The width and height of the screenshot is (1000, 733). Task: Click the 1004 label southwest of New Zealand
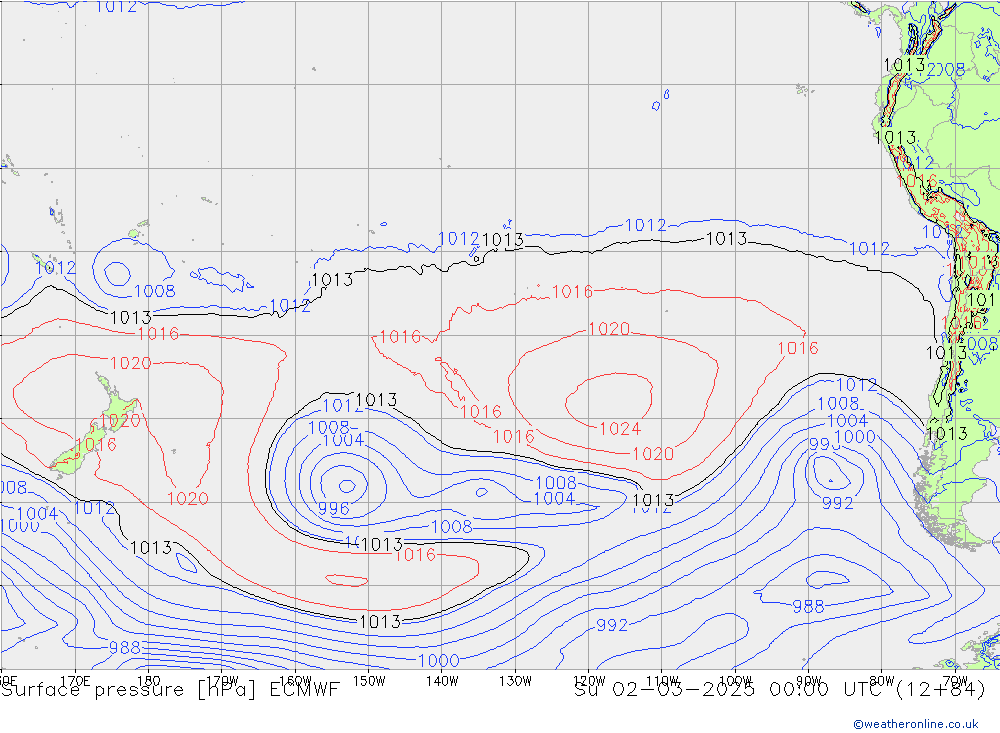[38, 514]
